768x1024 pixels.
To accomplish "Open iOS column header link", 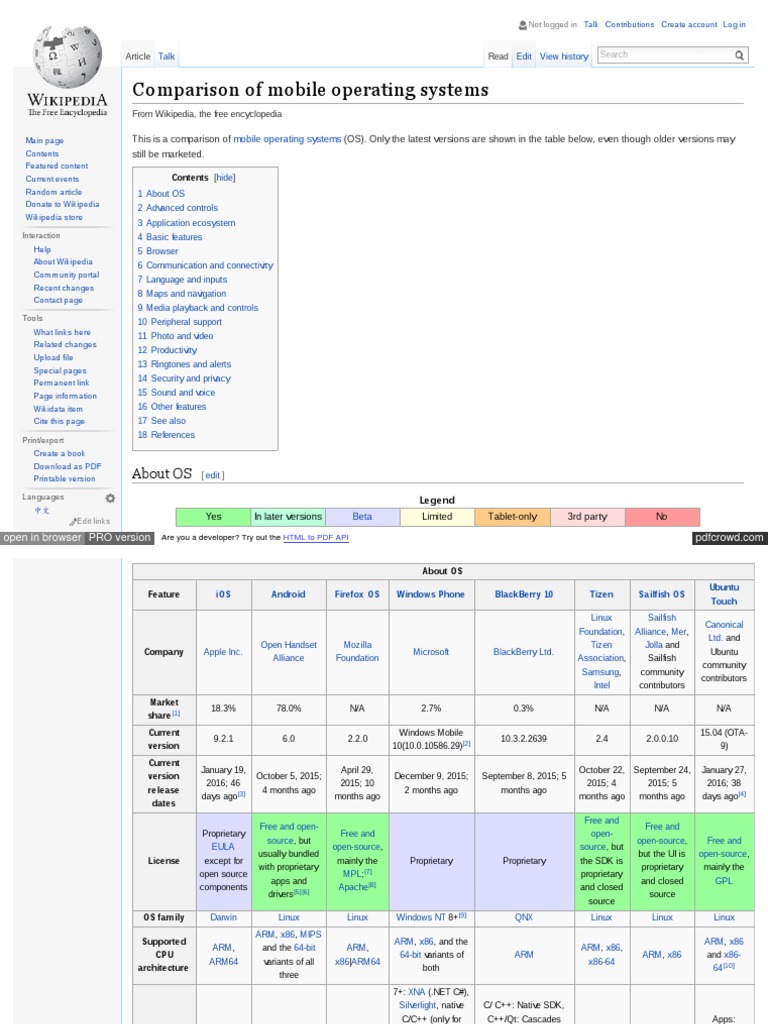I will 223,595.
